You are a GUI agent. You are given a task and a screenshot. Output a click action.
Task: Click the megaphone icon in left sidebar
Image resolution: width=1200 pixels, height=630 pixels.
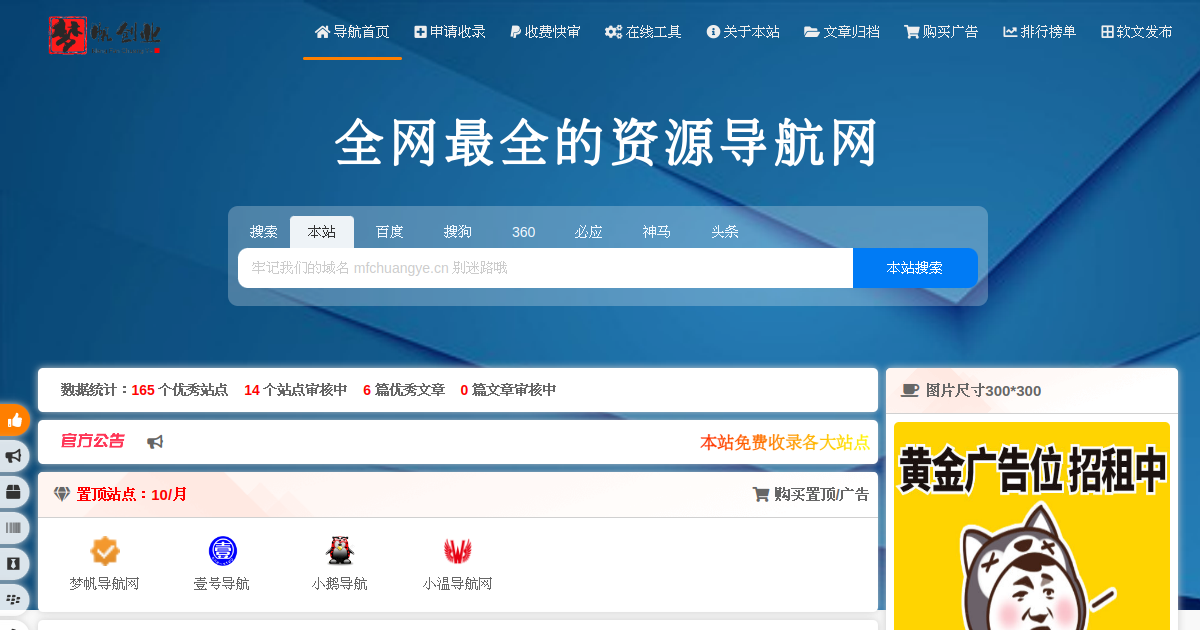(x=14, y=456)
